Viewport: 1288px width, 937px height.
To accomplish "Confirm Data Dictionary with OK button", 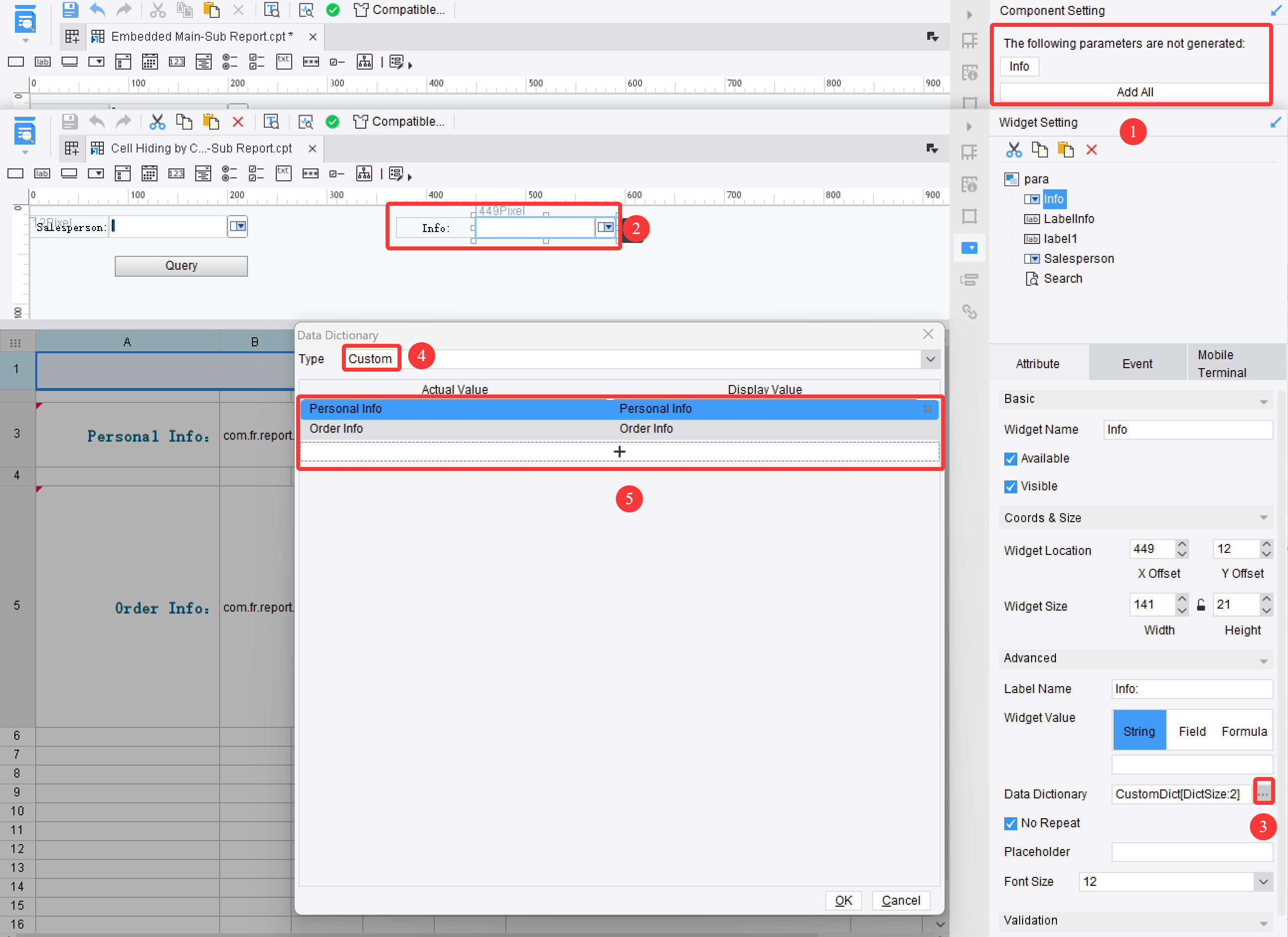I will point(844,901).
